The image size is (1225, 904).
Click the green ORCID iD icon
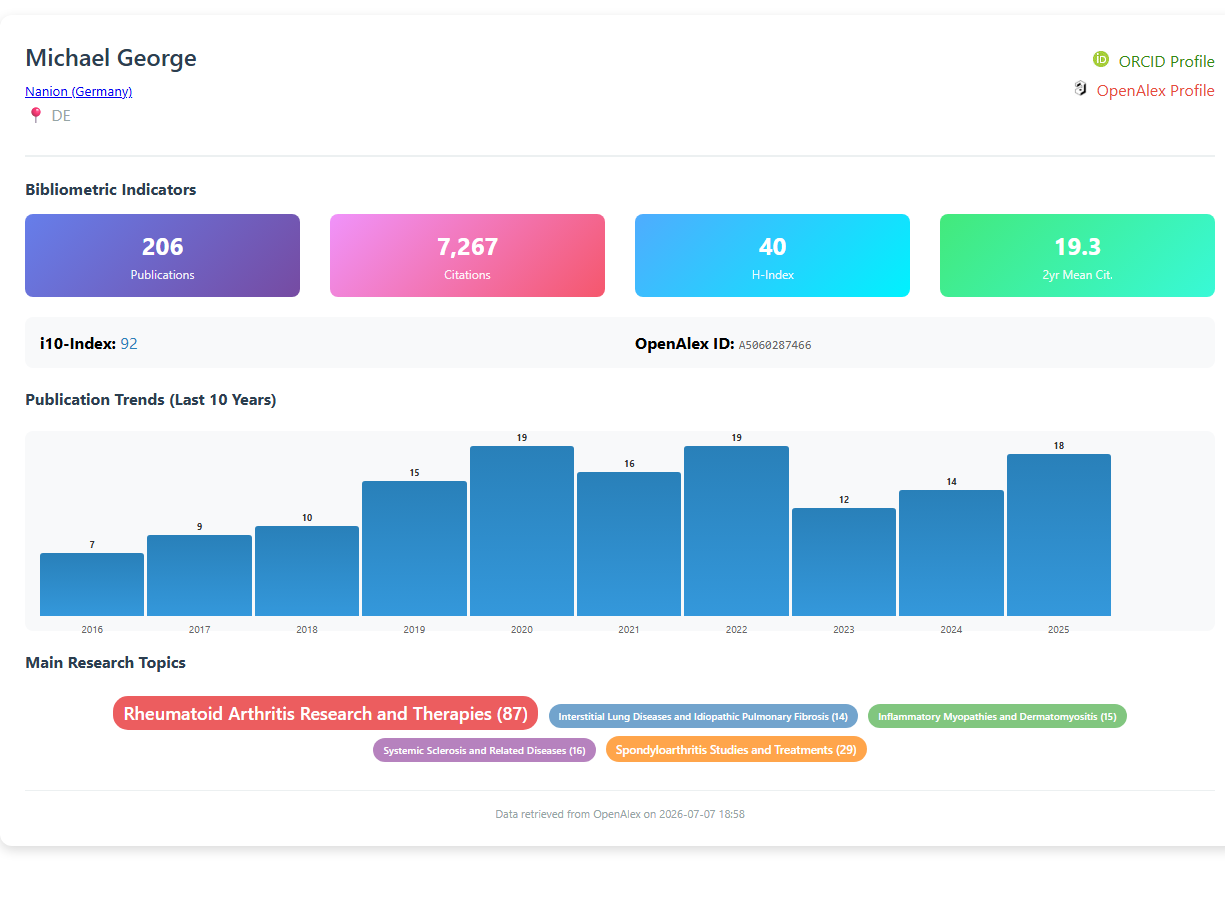click(x=1101, y=60)
